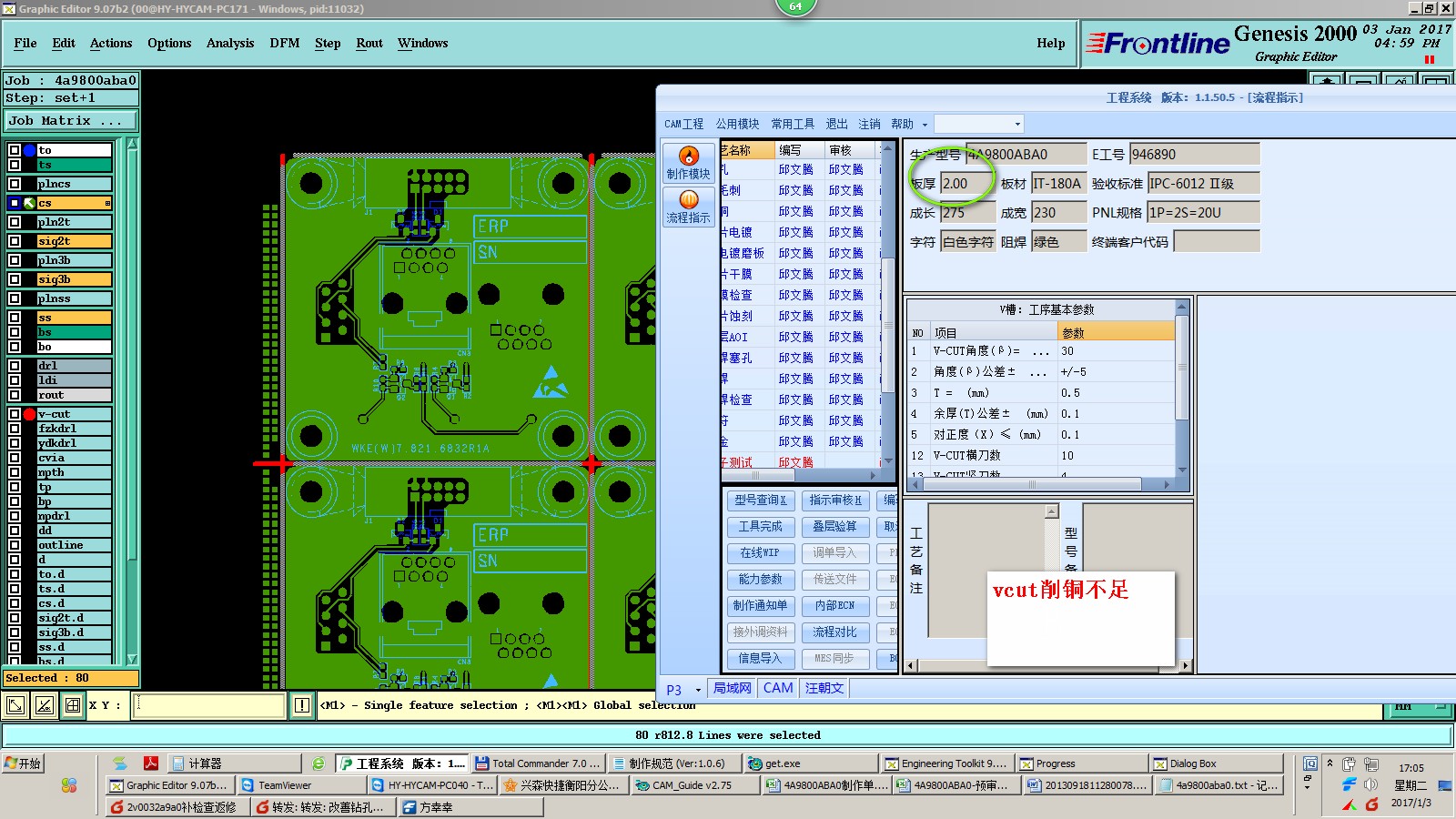Click the 型号查询X button
Viewport: 1456px width, 819px height.
click(761, 500)
